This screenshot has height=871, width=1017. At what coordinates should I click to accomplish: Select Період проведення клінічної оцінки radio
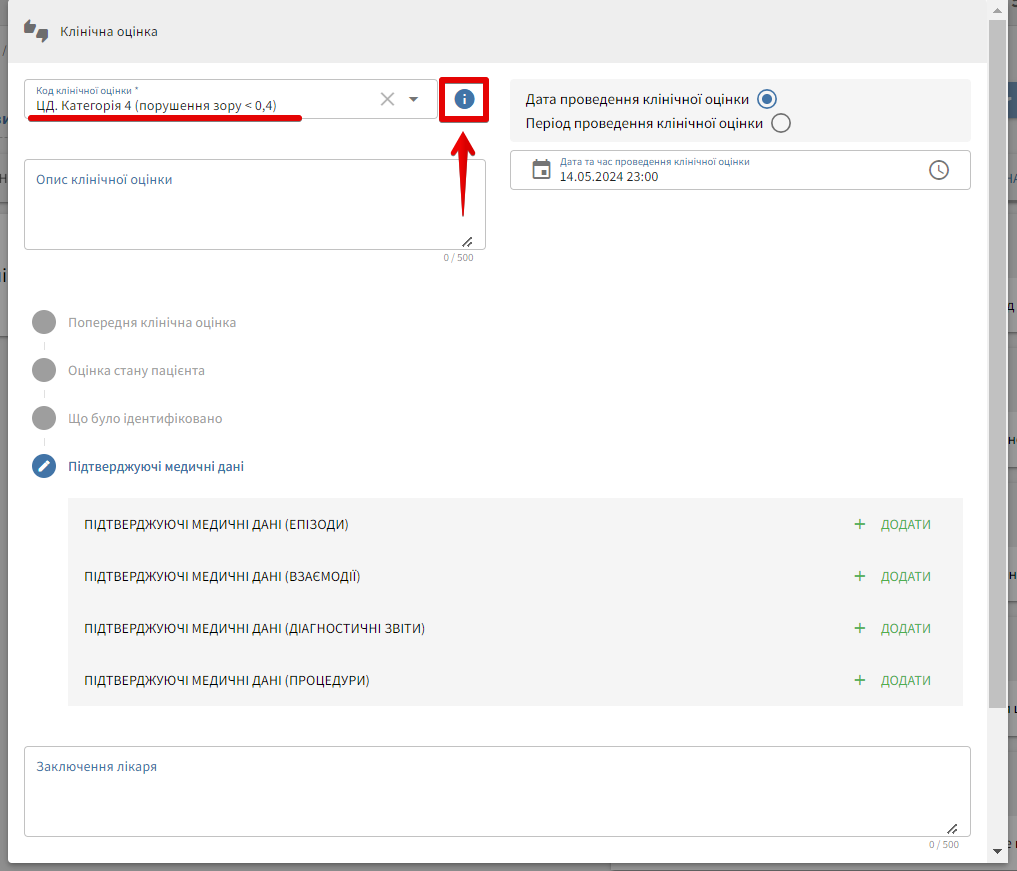click(781, 123)
